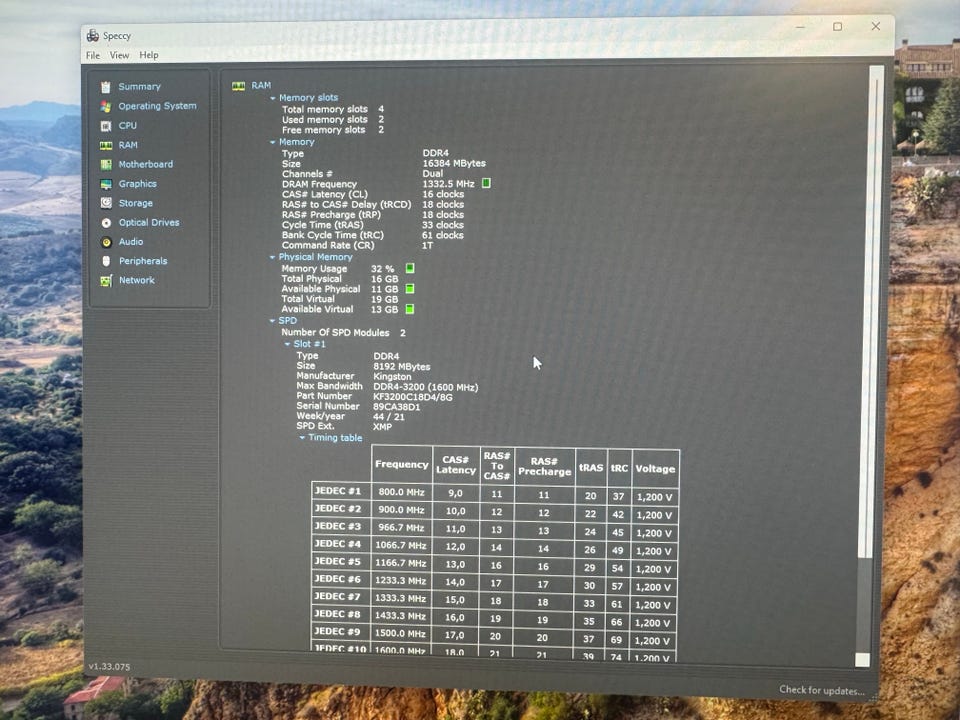Select the Motherboard section
Screen dimensions: 960x720
coord(146,164)
